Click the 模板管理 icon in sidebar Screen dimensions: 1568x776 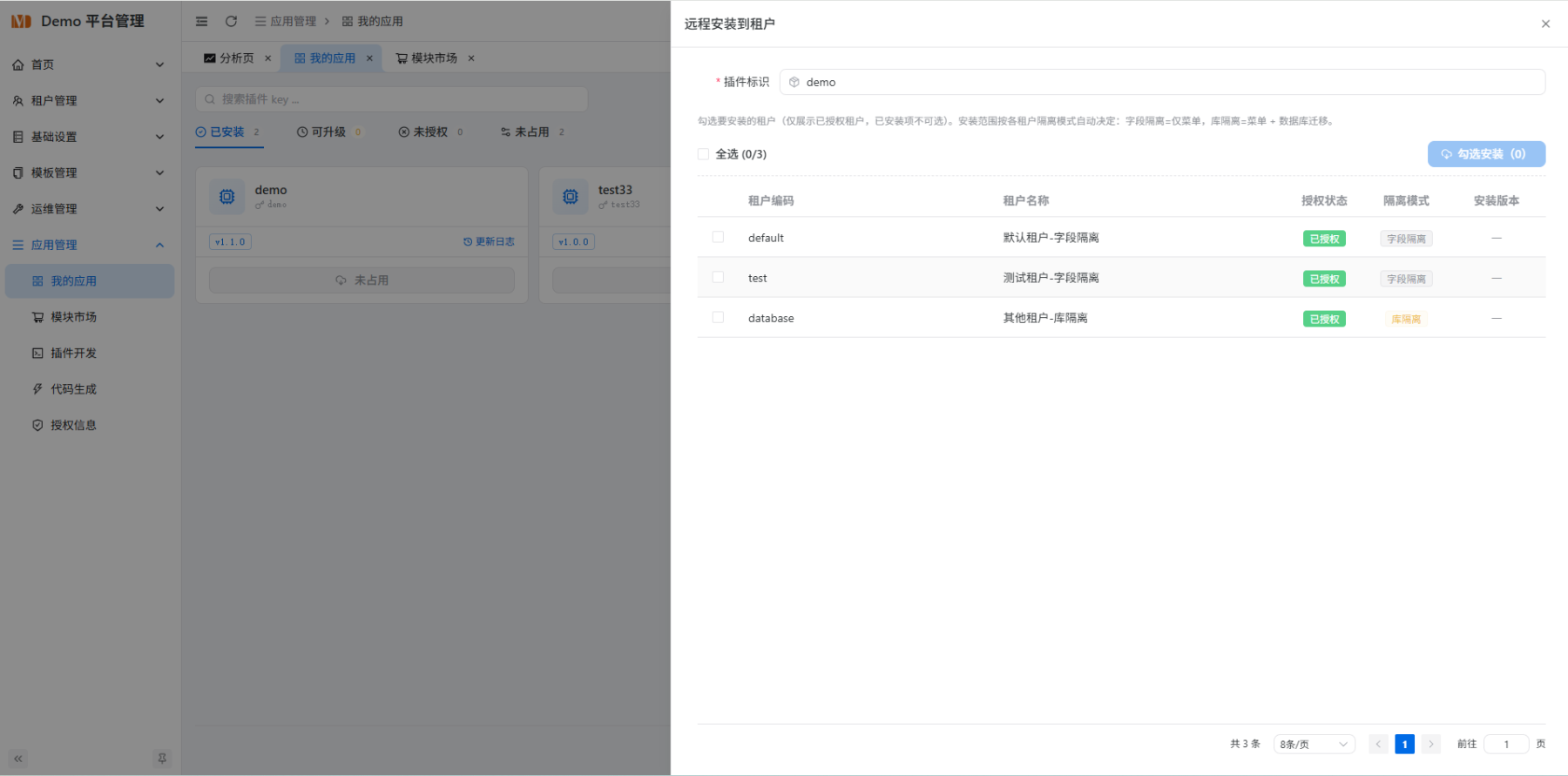click(x=18, y=172)
